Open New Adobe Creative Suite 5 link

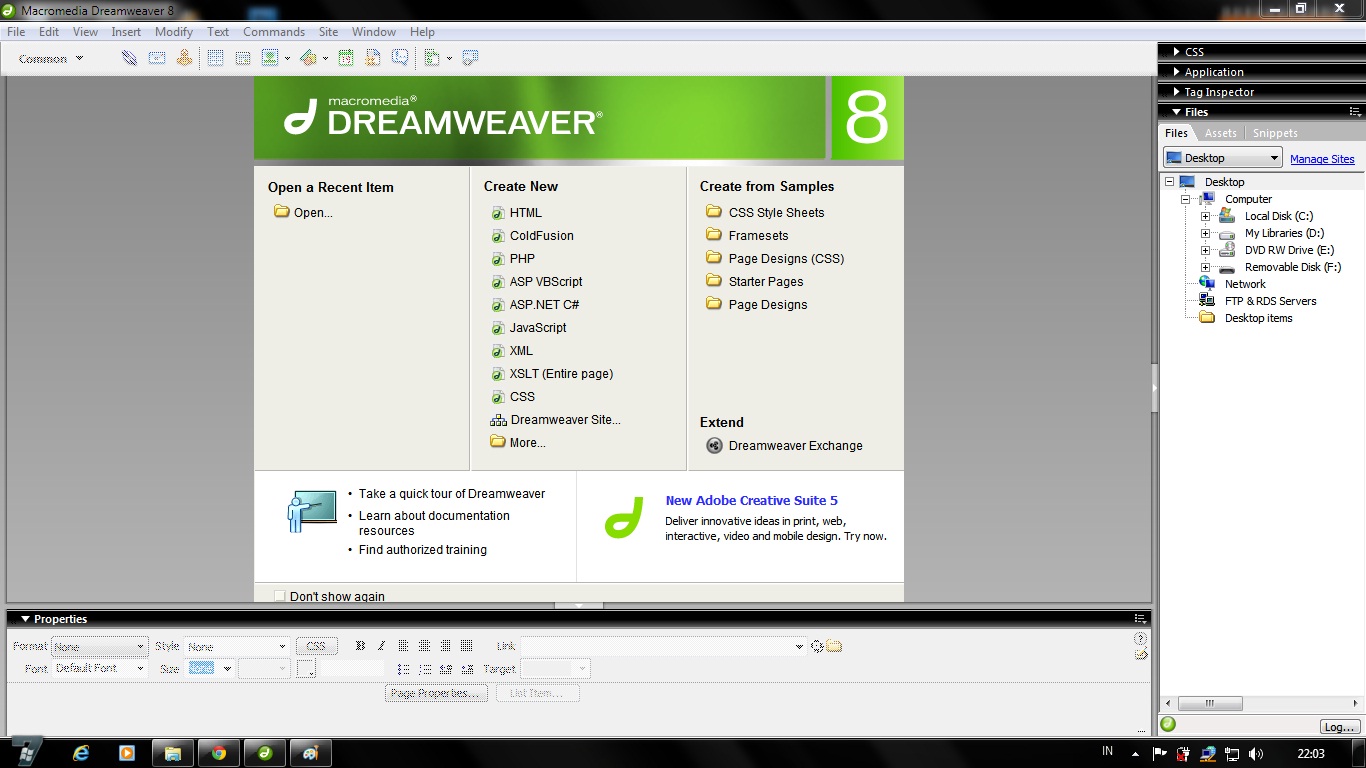752,501
